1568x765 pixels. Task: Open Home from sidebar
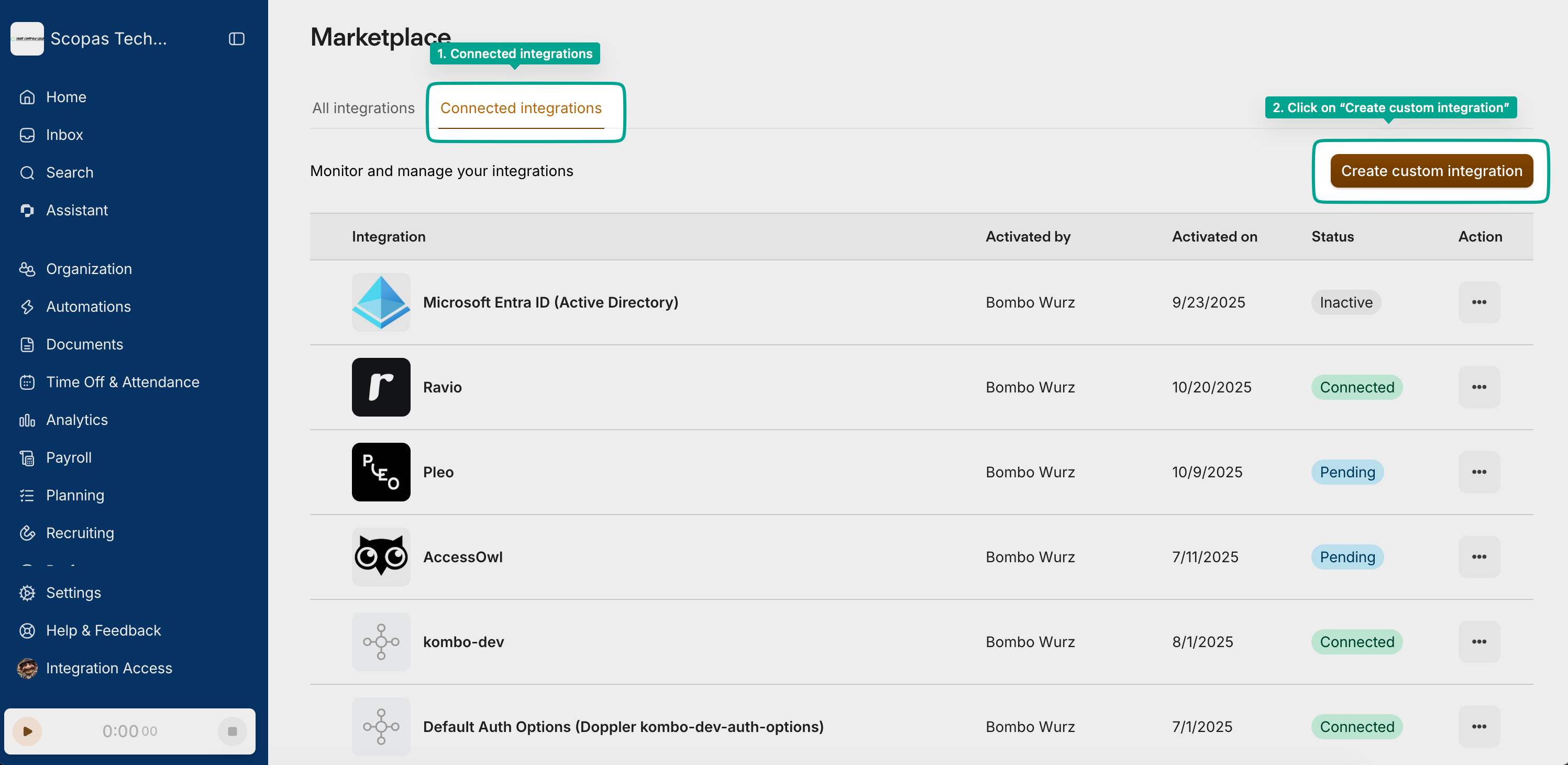coord(66,97)
